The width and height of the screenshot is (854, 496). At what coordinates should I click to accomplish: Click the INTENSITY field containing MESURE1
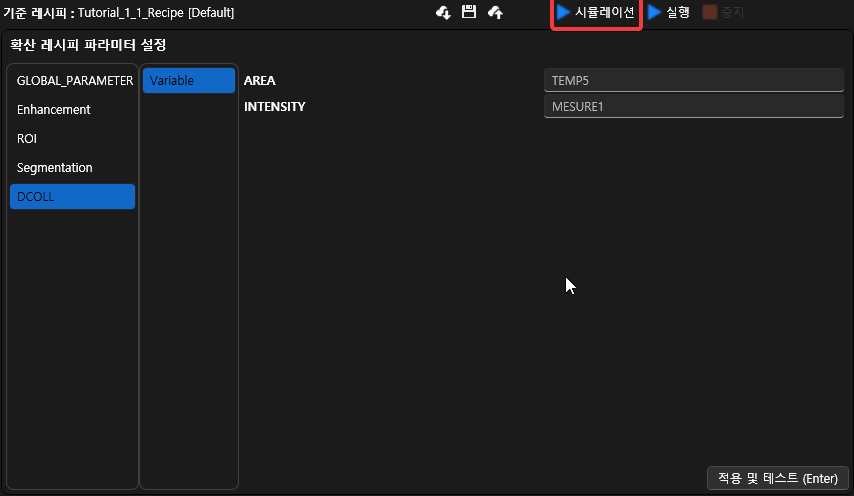pos(694,106)
